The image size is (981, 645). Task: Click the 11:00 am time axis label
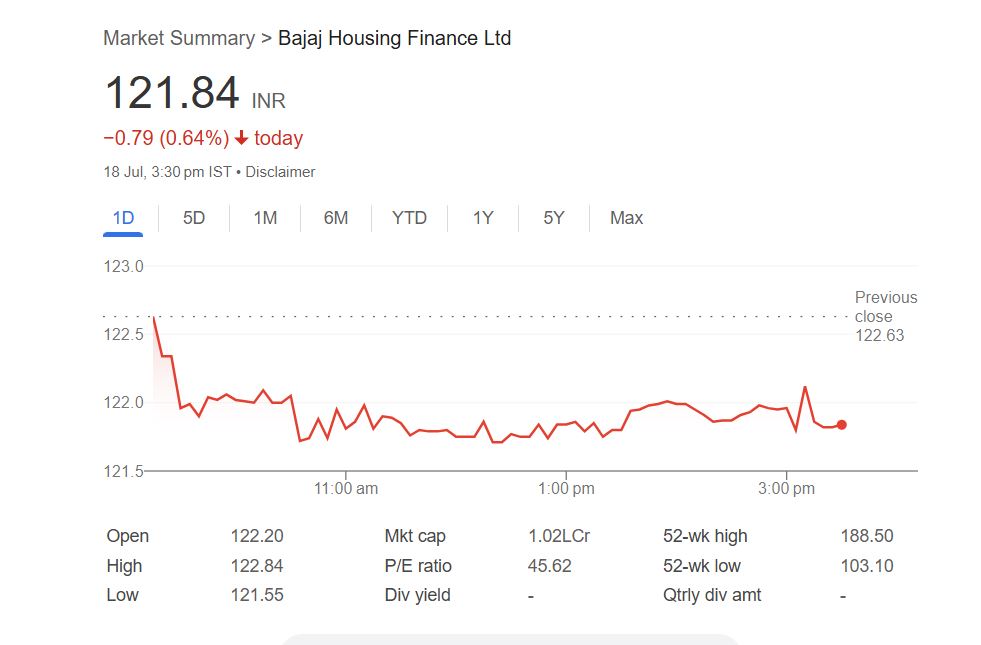(x=345, y=489)
